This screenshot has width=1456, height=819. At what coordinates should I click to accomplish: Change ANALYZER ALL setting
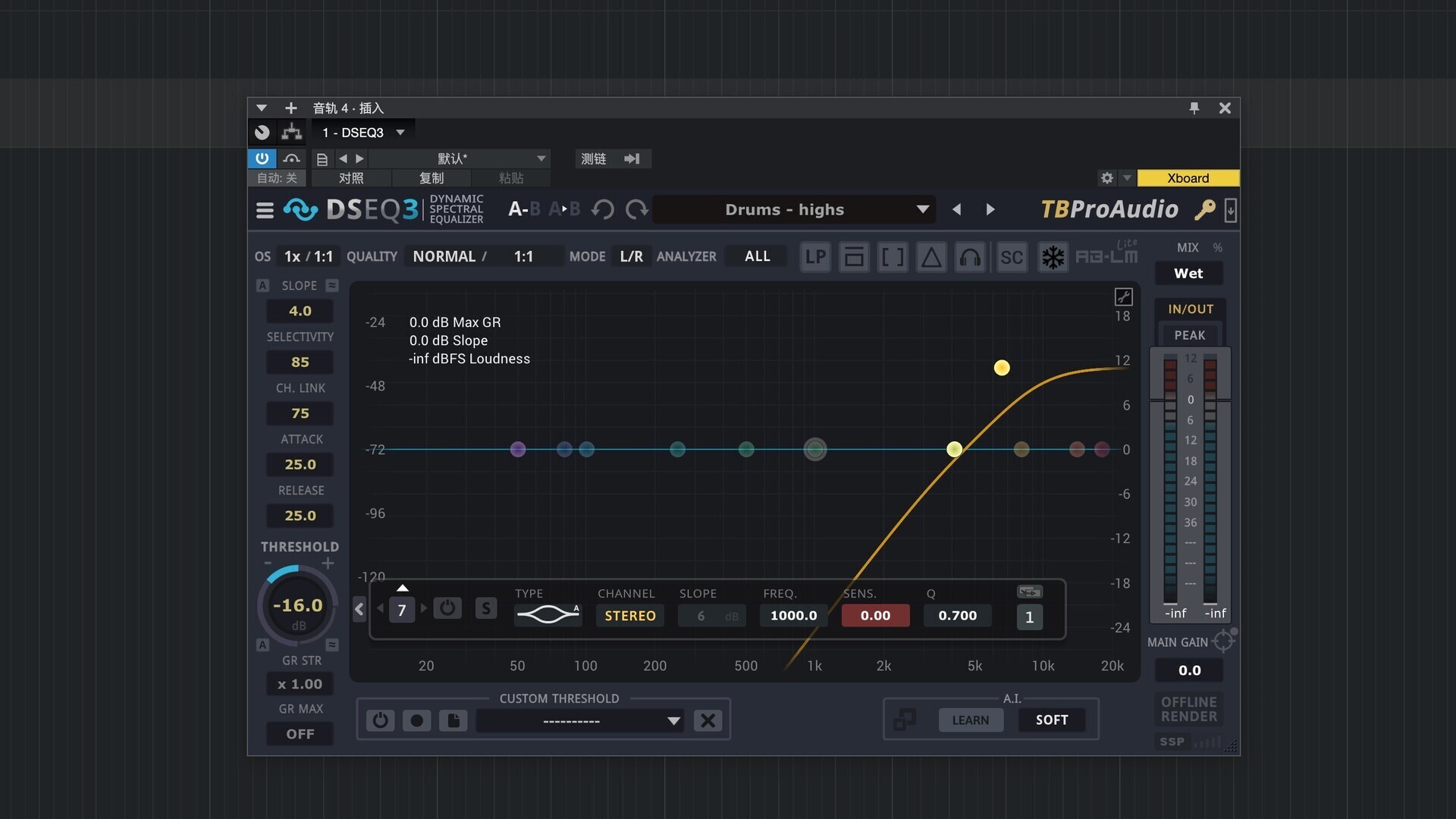click(757, 256)
